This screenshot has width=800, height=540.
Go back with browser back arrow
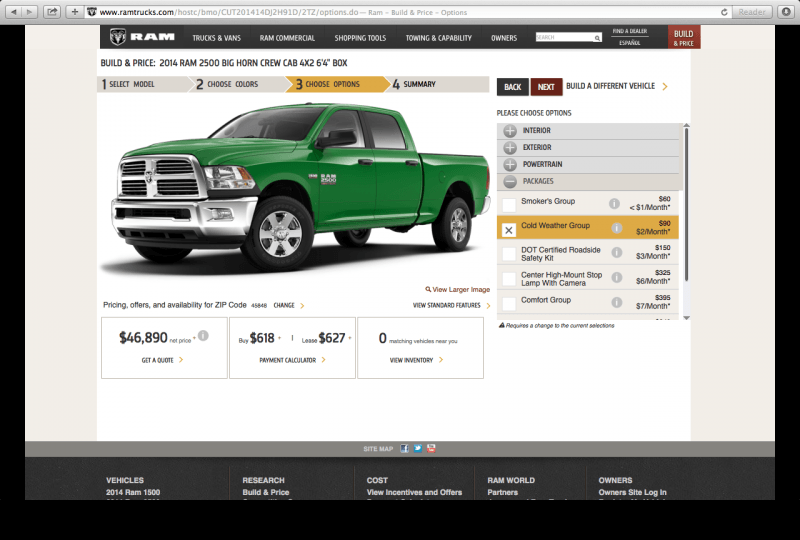(x=14, y=12)
